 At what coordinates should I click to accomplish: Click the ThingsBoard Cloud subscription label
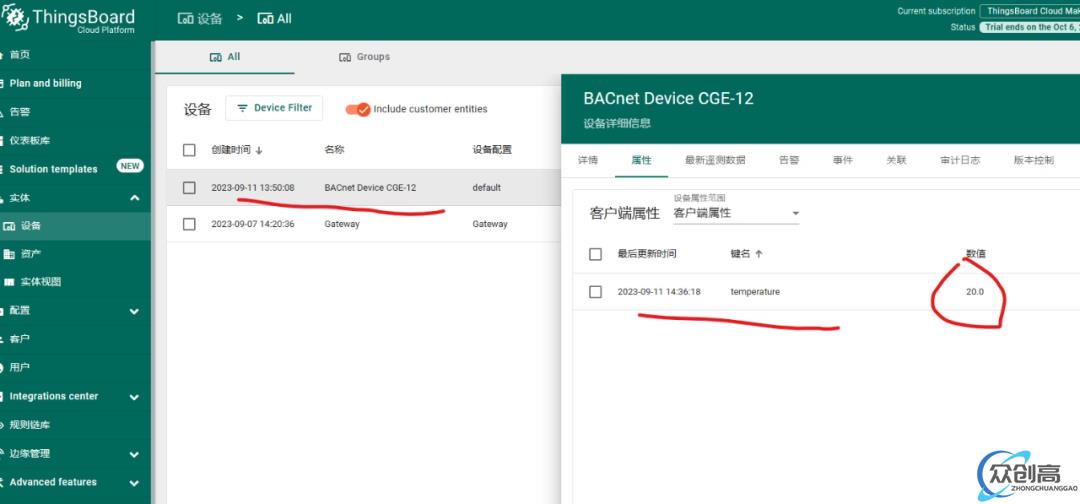(1030, 11)
